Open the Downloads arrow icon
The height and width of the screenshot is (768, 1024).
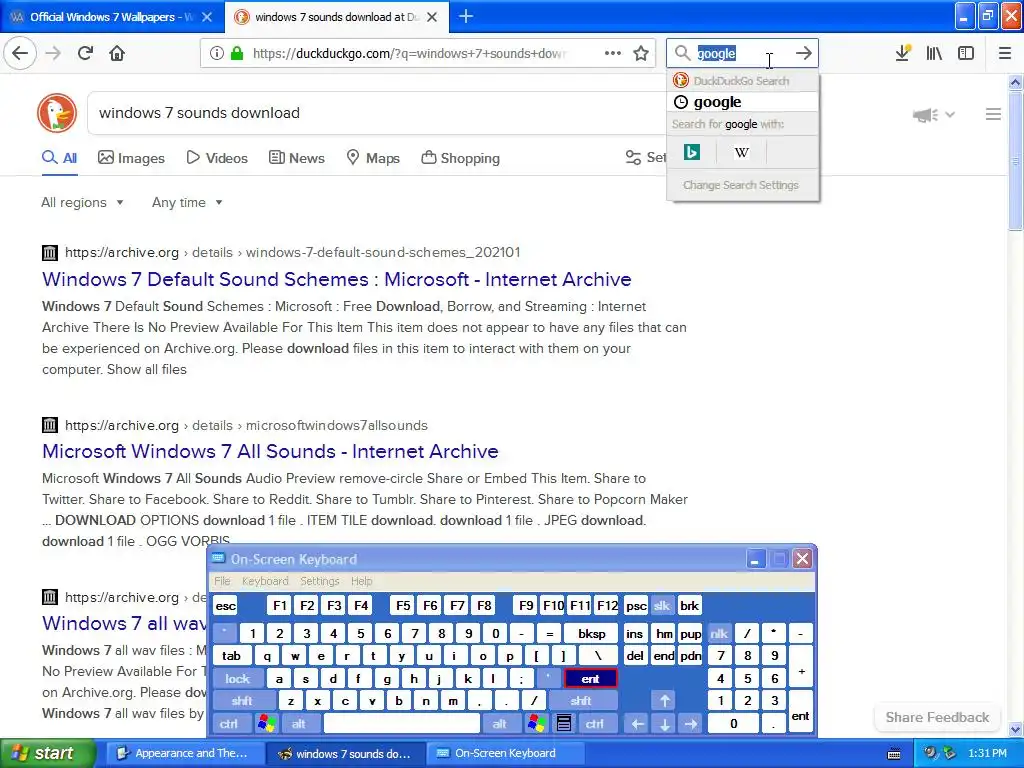point(903,53)
